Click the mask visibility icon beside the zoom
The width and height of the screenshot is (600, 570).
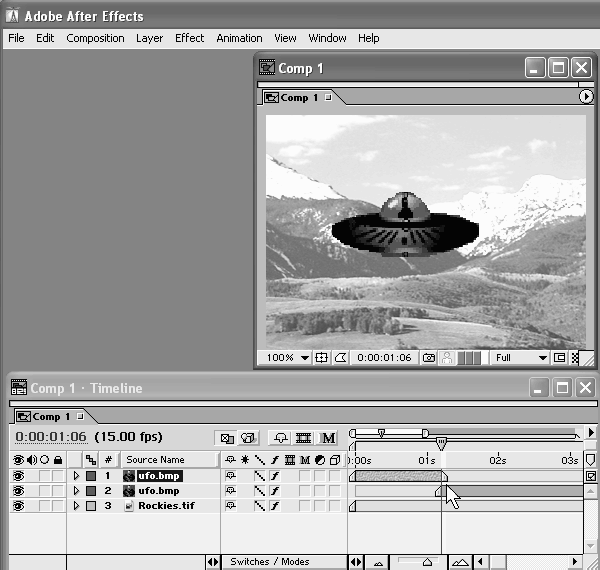340,357
